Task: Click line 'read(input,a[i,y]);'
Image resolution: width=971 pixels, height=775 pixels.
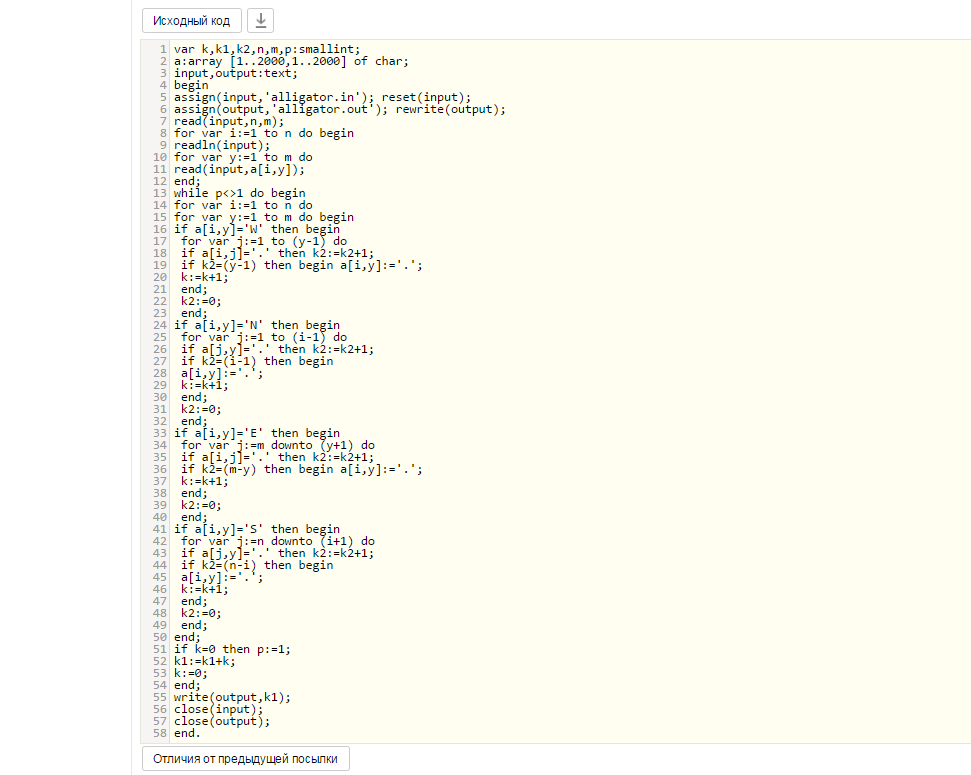Action: [x=239, y=169]
